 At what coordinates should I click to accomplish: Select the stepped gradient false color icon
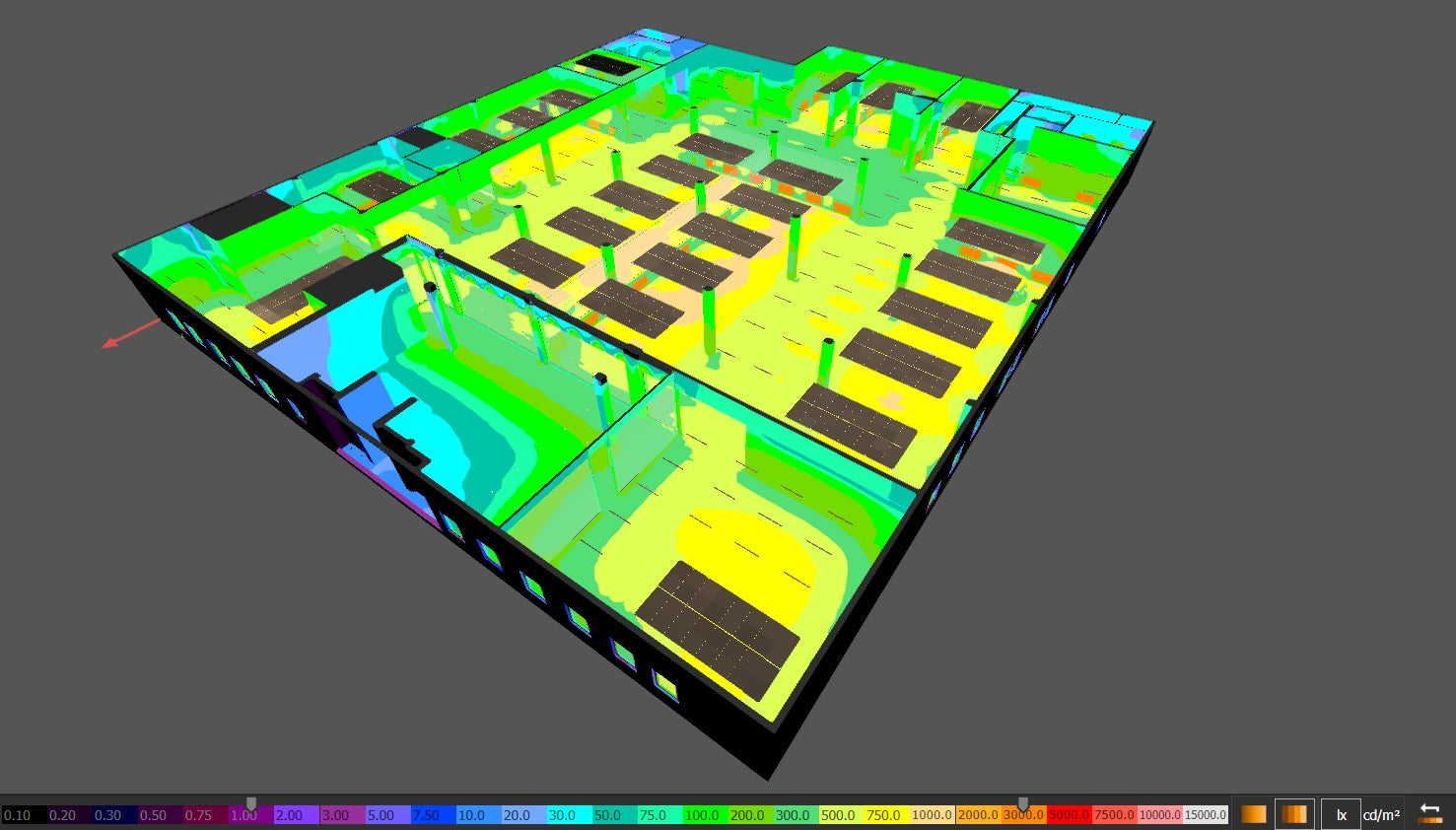pos(1293,814)
